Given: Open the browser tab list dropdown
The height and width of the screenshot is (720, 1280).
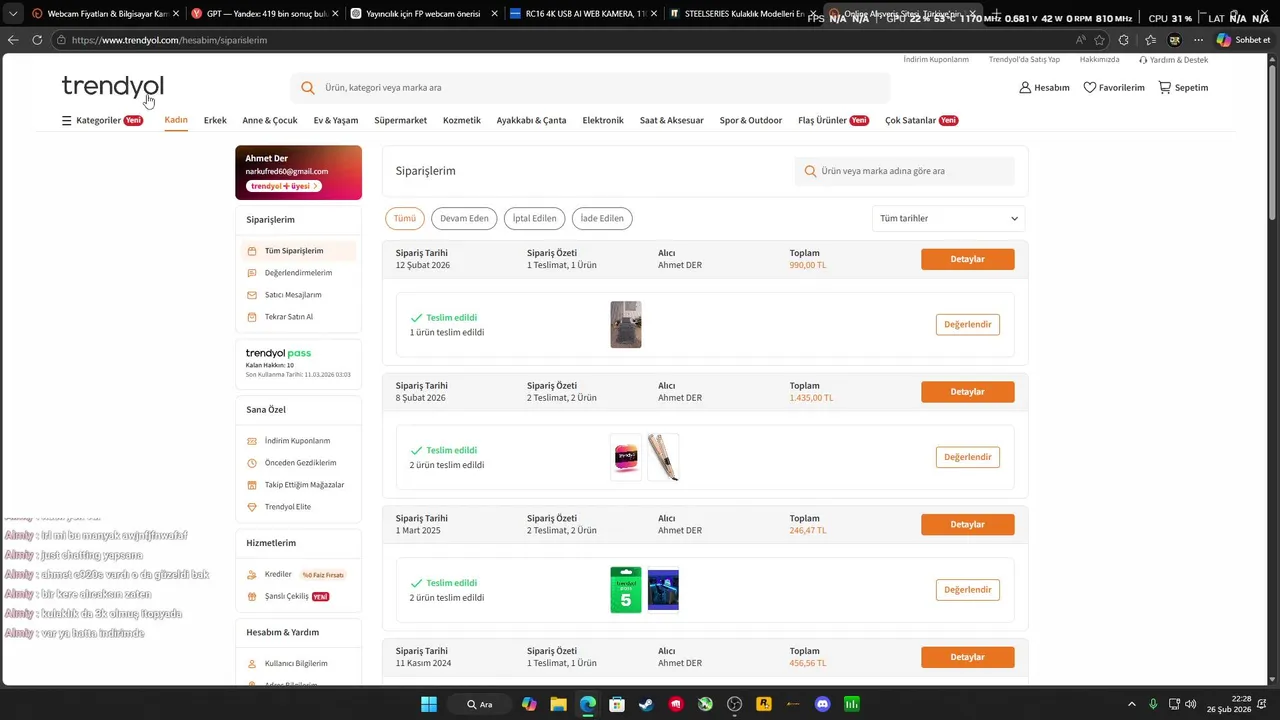Looking at the screenshot, I should [13, 14].
